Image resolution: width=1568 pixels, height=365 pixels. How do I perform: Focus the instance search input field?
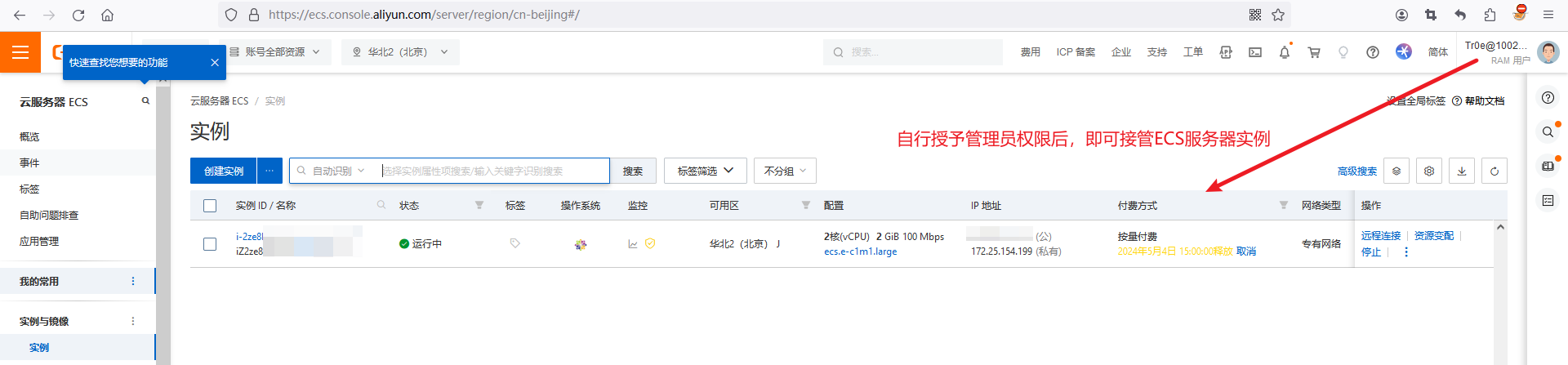point(494,171)
